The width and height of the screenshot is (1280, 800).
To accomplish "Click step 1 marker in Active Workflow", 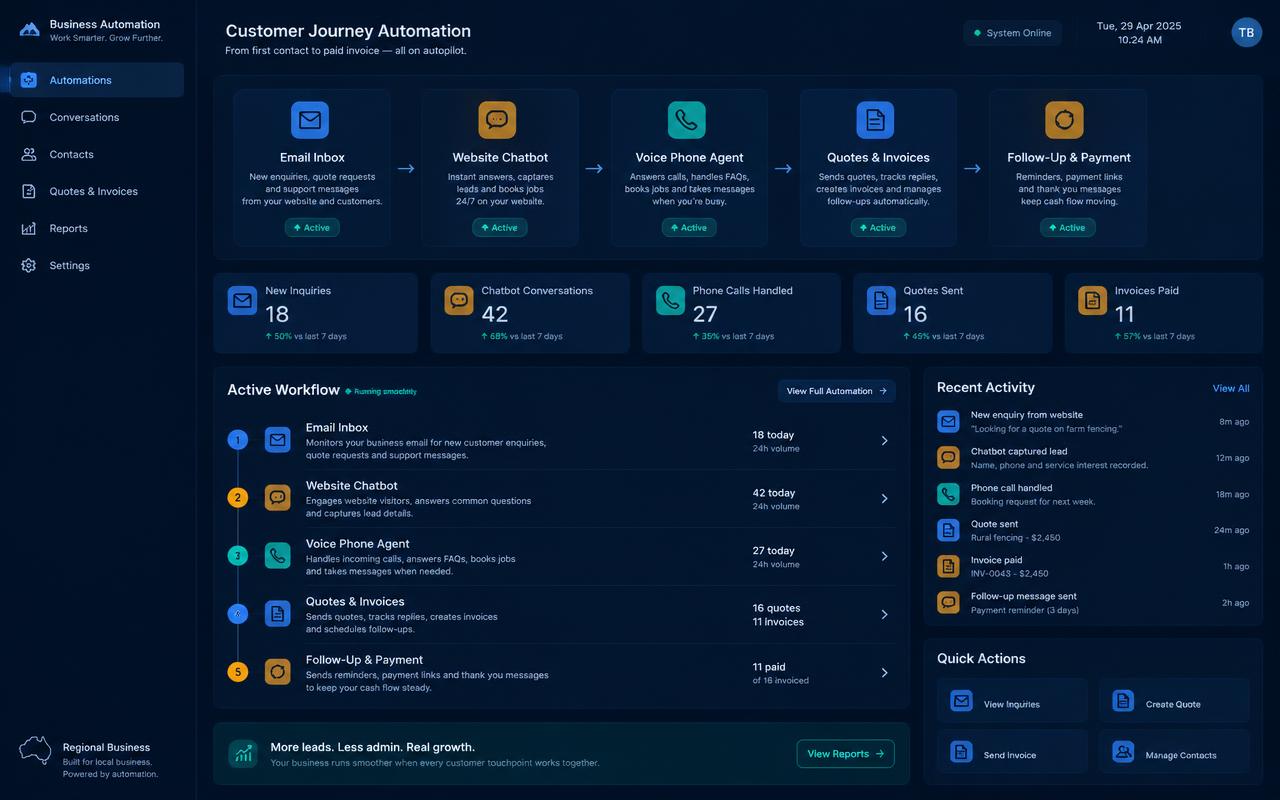I will [x=237, y=439].
